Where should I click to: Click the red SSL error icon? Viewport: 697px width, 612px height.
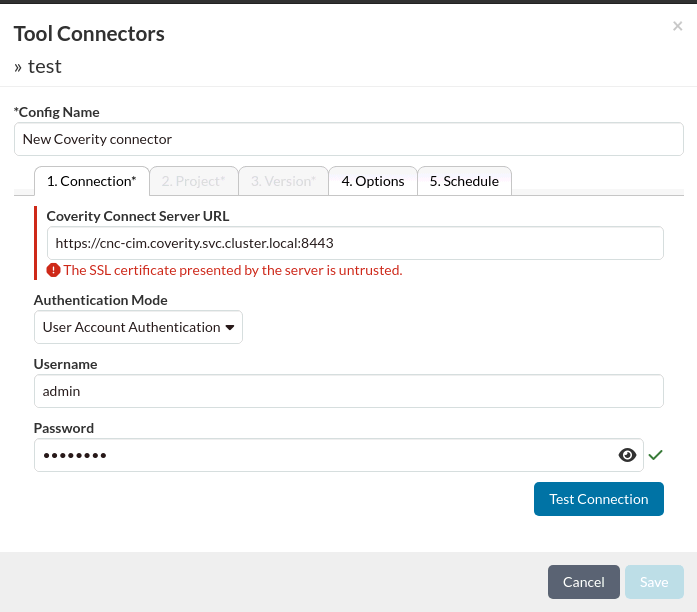[53, 270]
